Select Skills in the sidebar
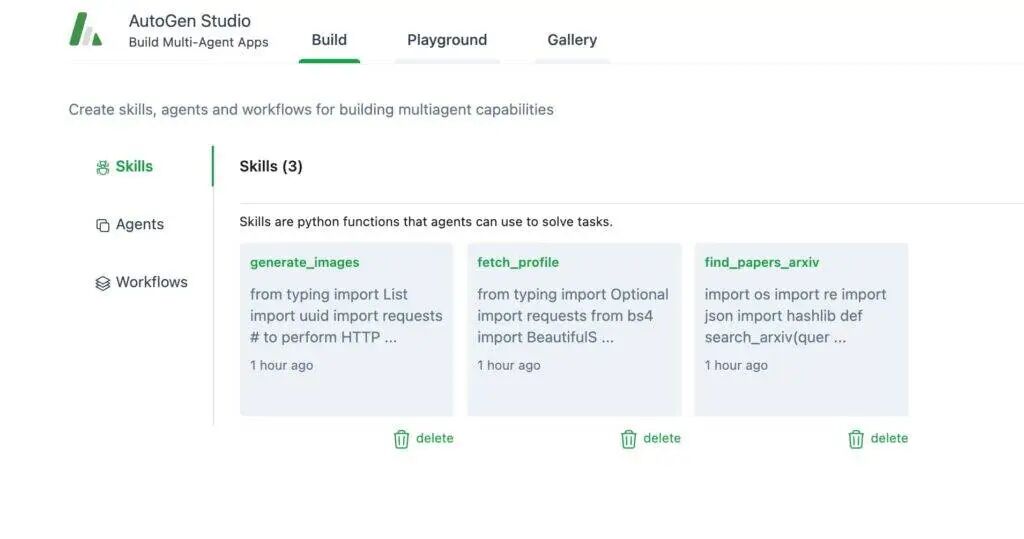 pos(134,167)
